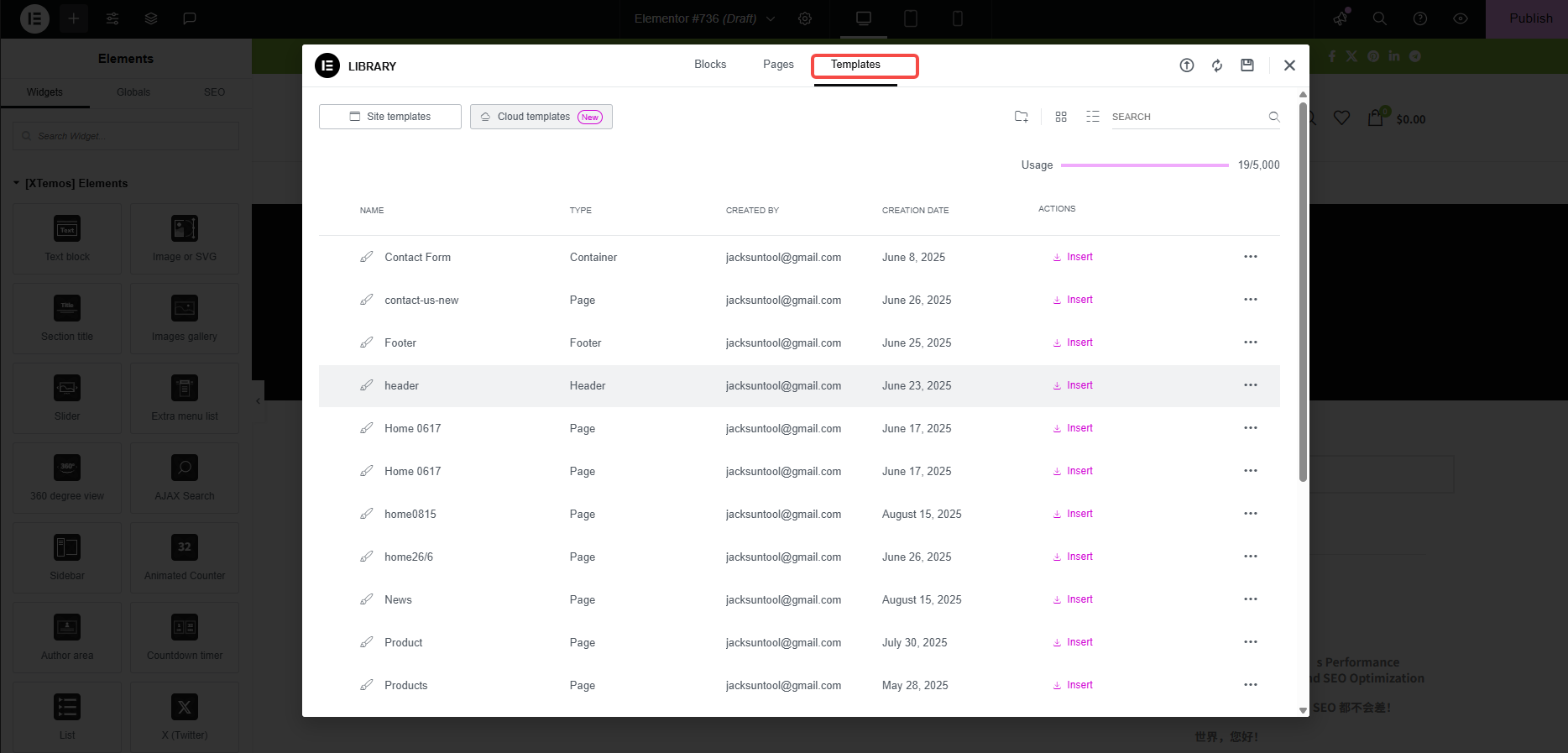
Task: Switch templates to list view
Action: (x=1092, y=117)
